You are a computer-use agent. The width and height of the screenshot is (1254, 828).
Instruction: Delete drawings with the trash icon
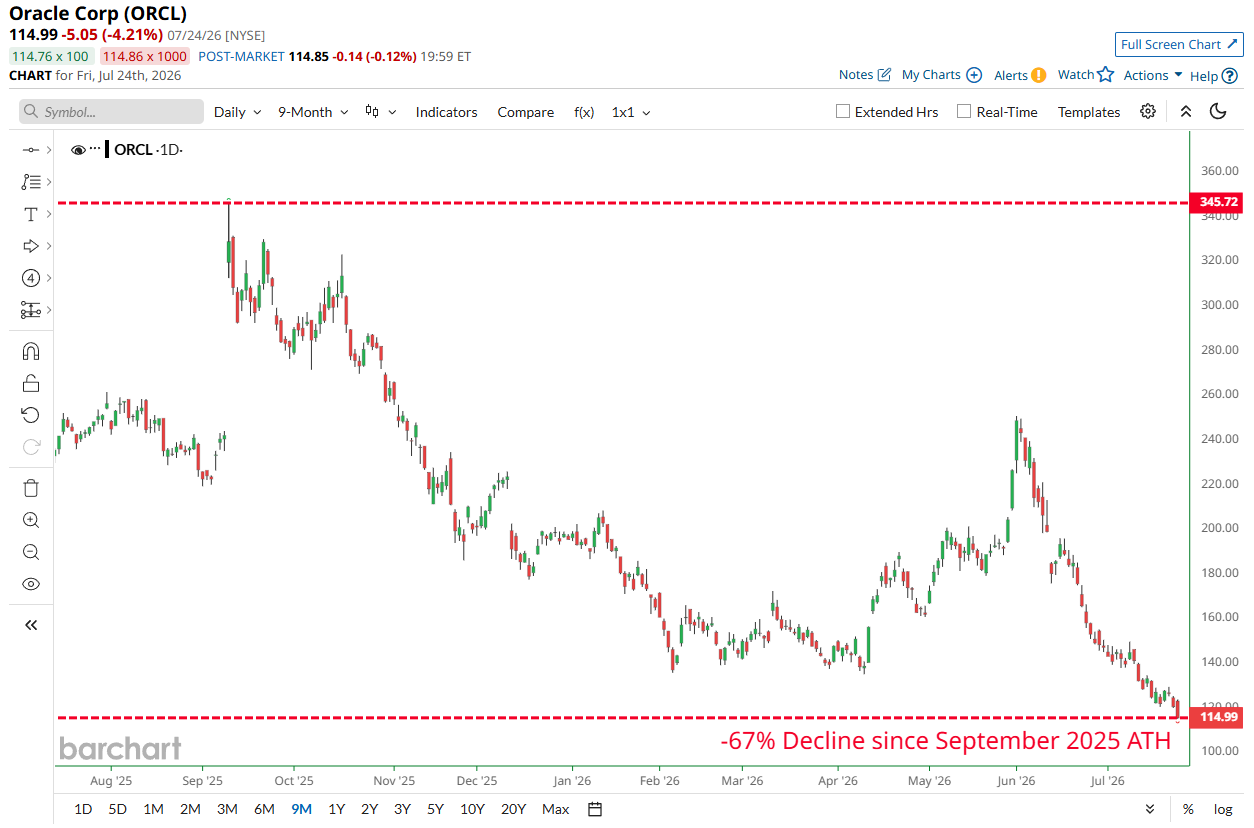click(x=31, y=488)
